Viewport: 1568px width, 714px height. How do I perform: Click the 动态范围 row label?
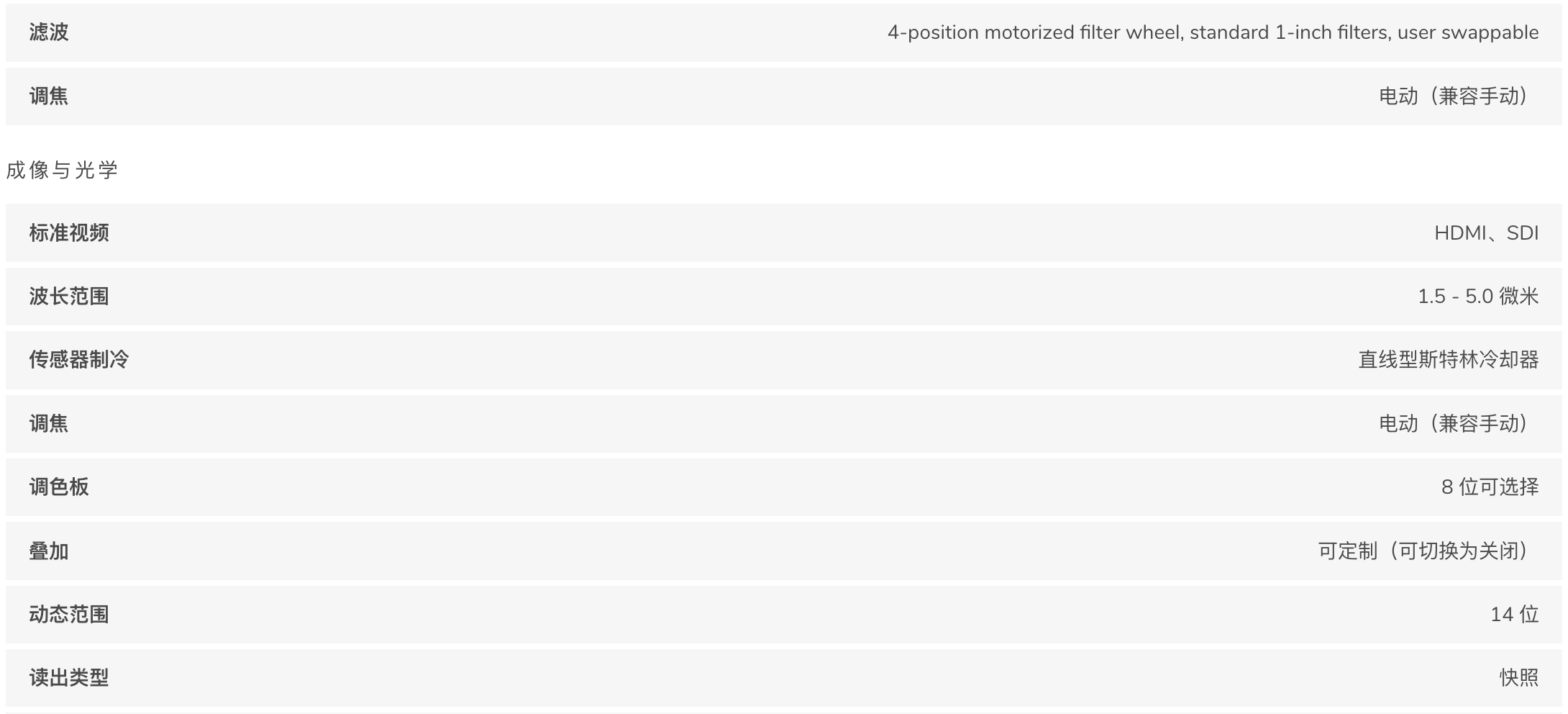pyautogui.click(x=69, y=614)
